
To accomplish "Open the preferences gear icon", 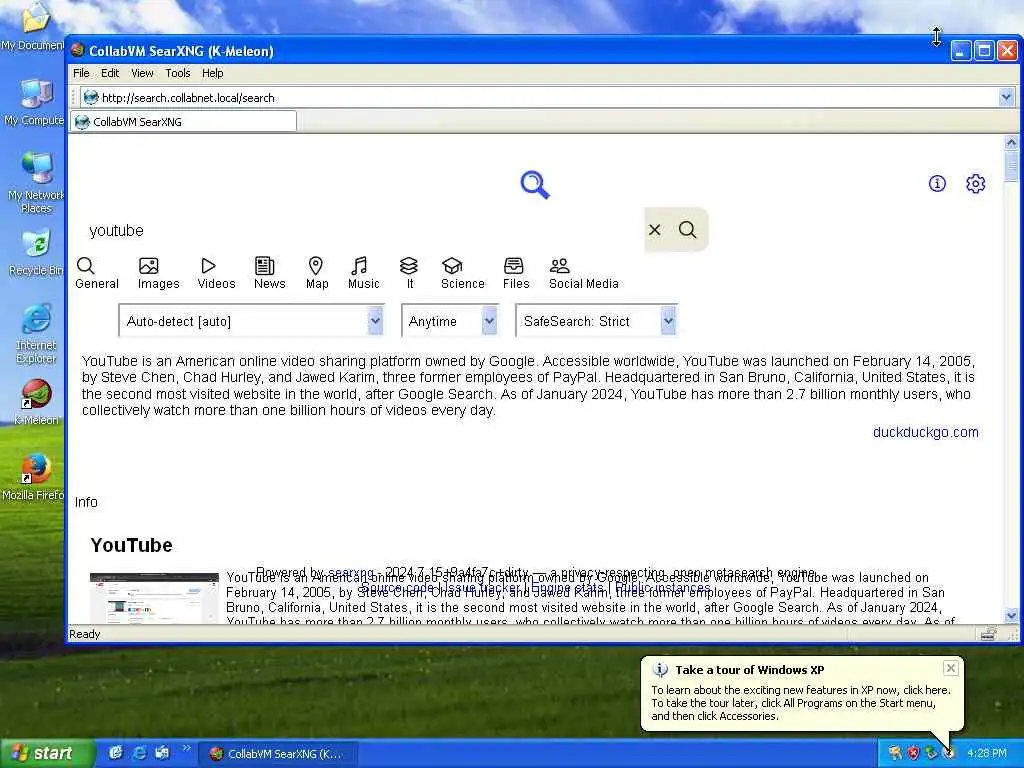I will pyautogui.click(x=976, y=184).
